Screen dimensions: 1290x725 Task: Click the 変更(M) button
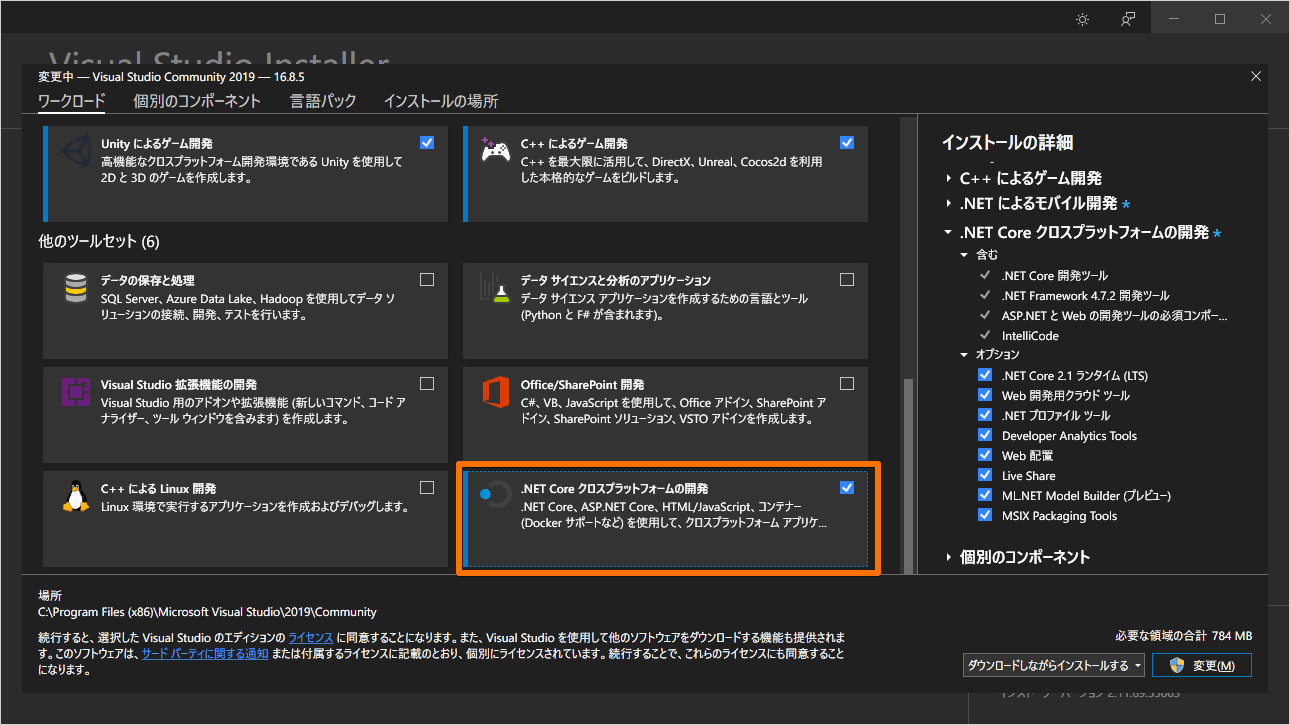(x=1202, y=666)
